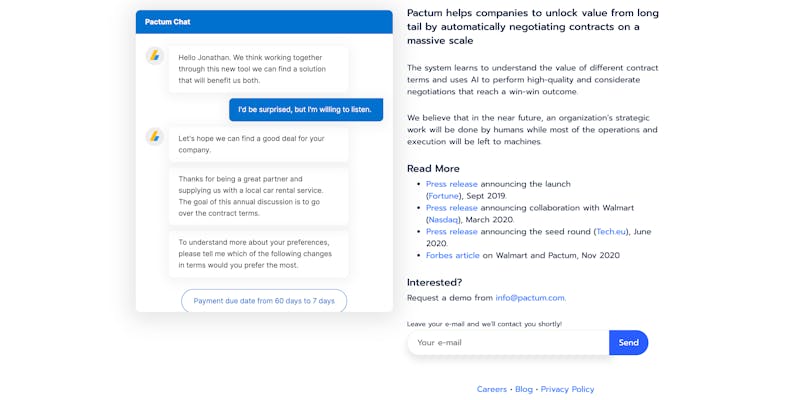Follow the Fortune link

pyautogui.click(x=444, y=196)
